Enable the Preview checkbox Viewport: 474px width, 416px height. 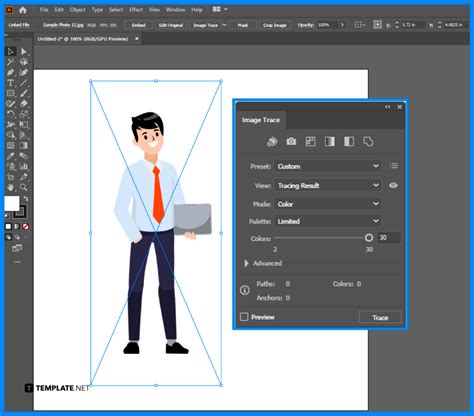tap(244, 317)
